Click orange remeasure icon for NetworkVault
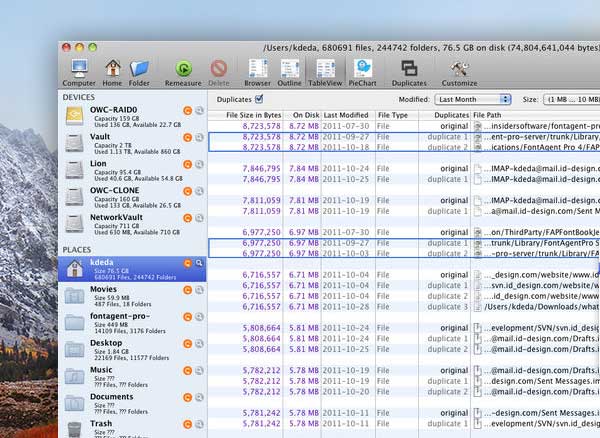This screenshot has width=600, height=438. click(x=188, y=218)
